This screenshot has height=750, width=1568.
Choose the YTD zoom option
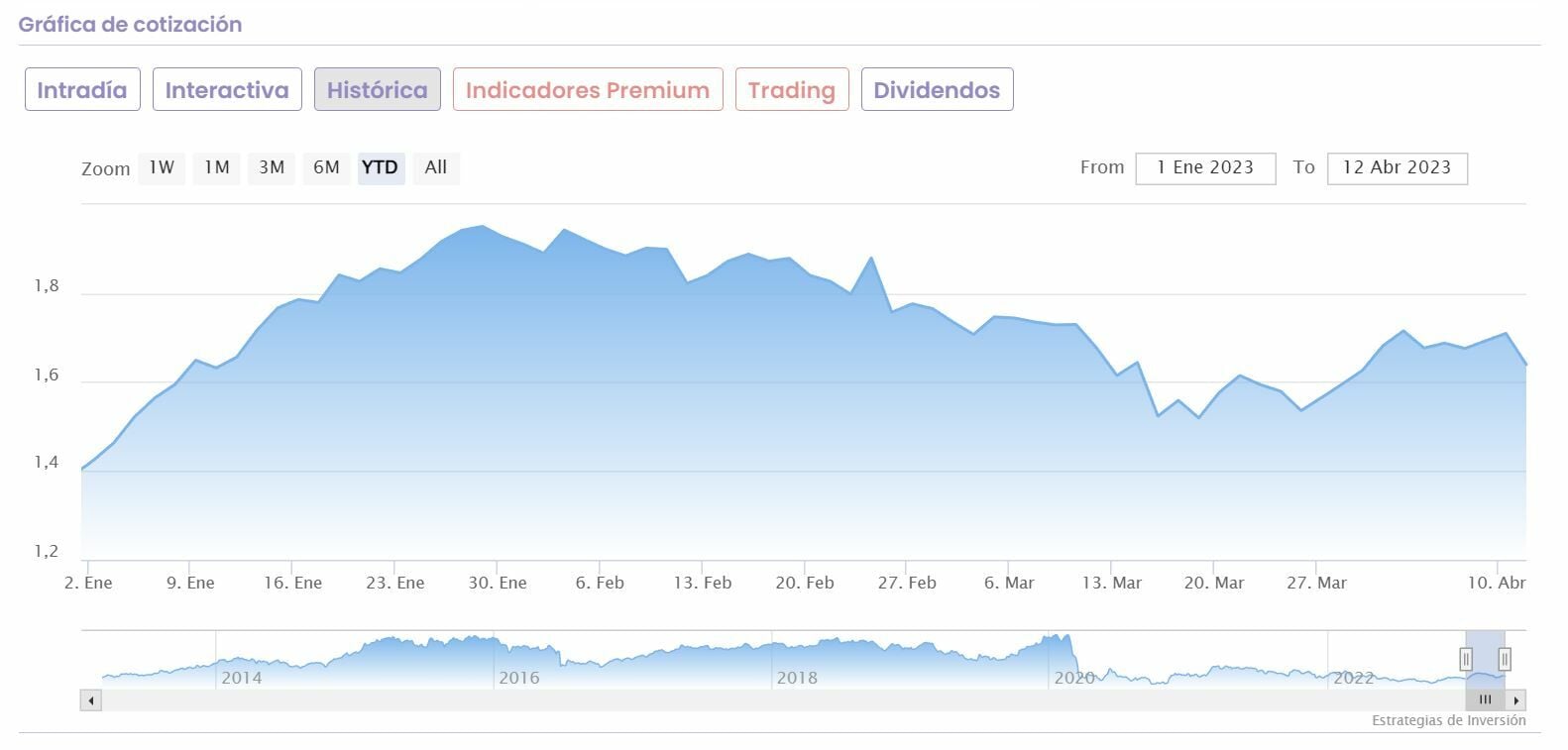(x=380, y=167)
